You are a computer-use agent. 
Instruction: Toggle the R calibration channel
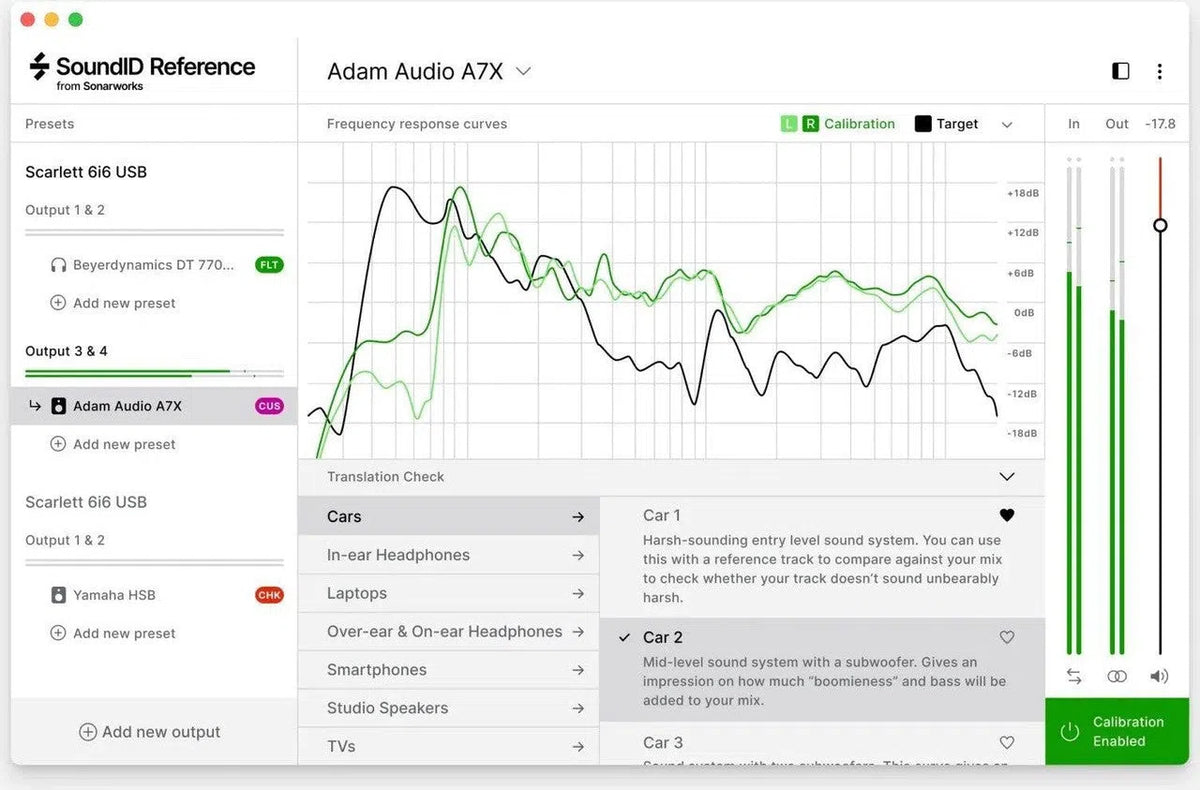tap(812, 123)
